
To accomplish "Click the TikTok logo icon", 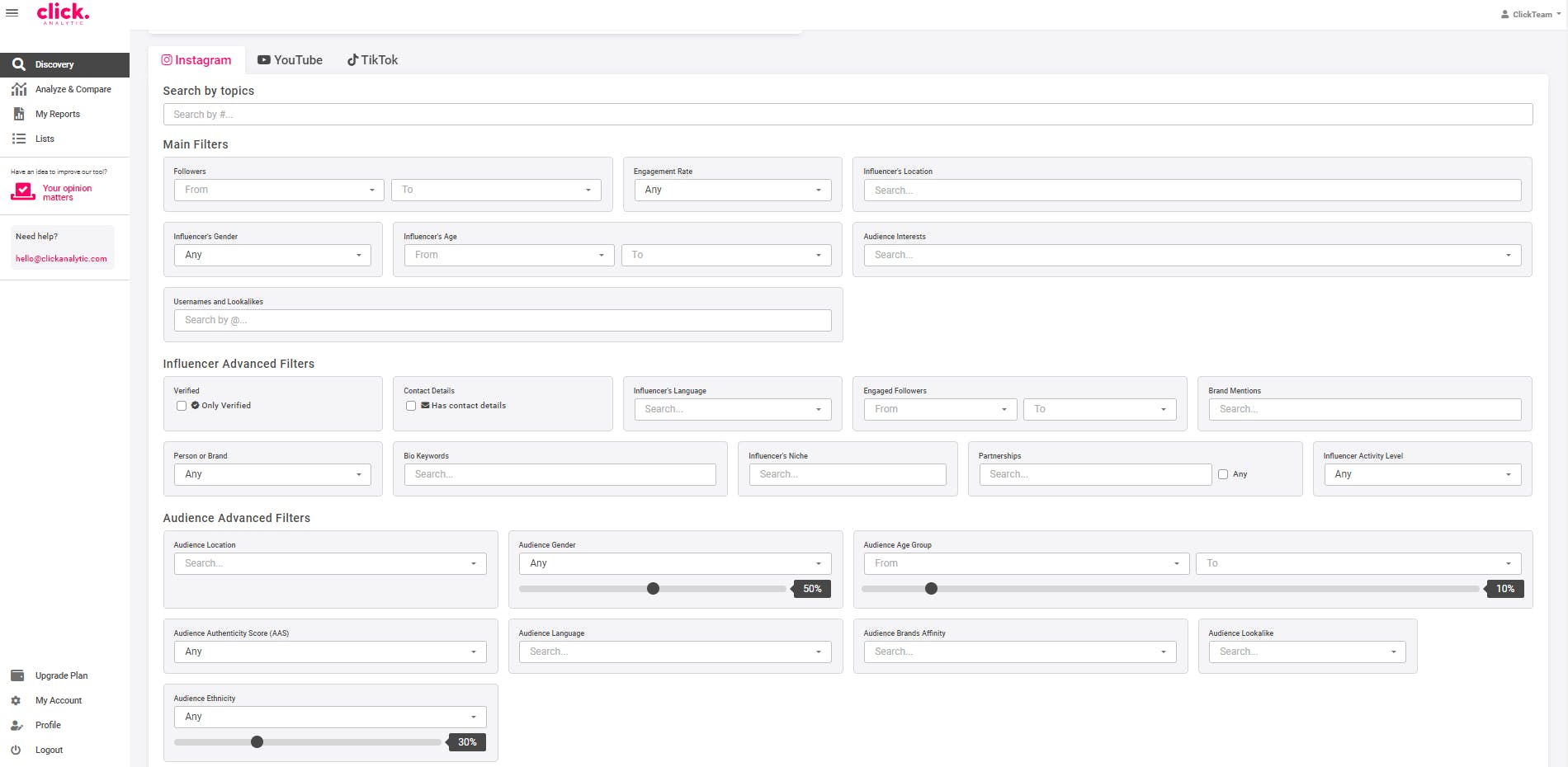I will tap(352, 60).
